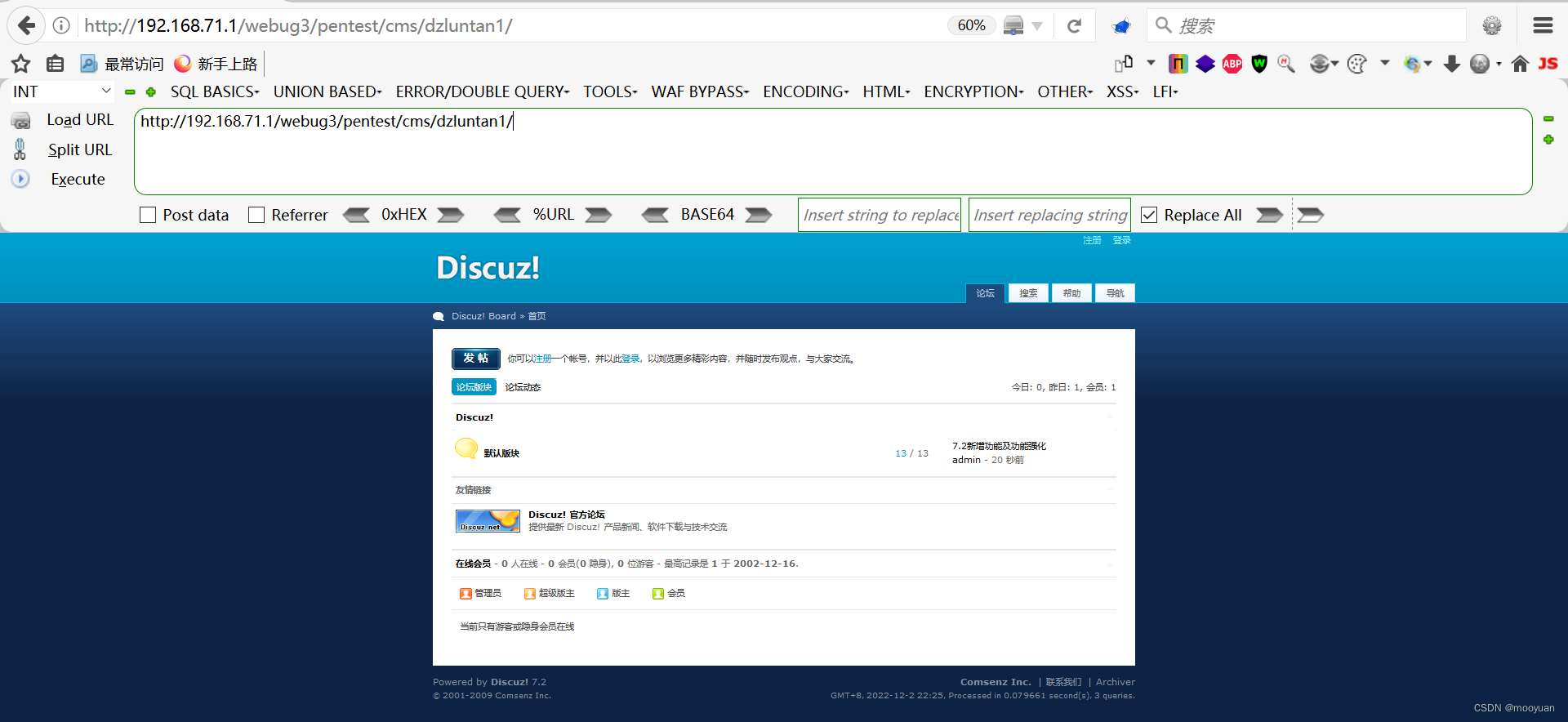Shrink URL box with right-side minus icon
The width and height of the screenshot is (1568, 722).
(x=1548, y=119)
